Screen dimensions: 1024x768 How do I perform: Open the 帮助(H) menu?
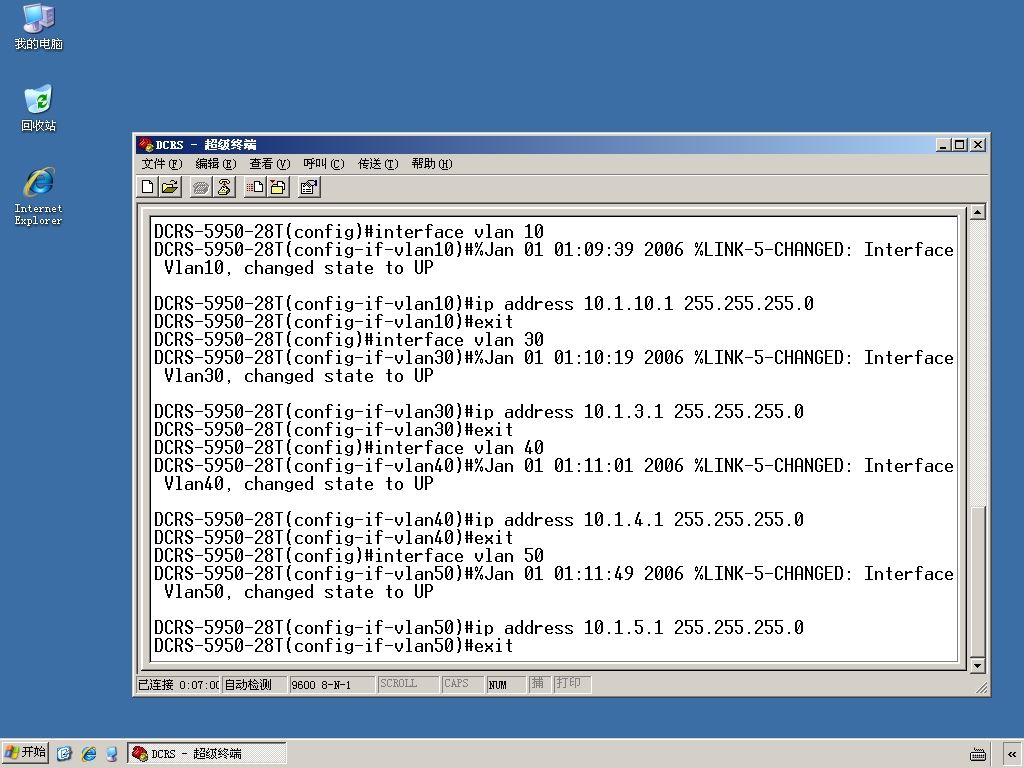coord(432,164)
